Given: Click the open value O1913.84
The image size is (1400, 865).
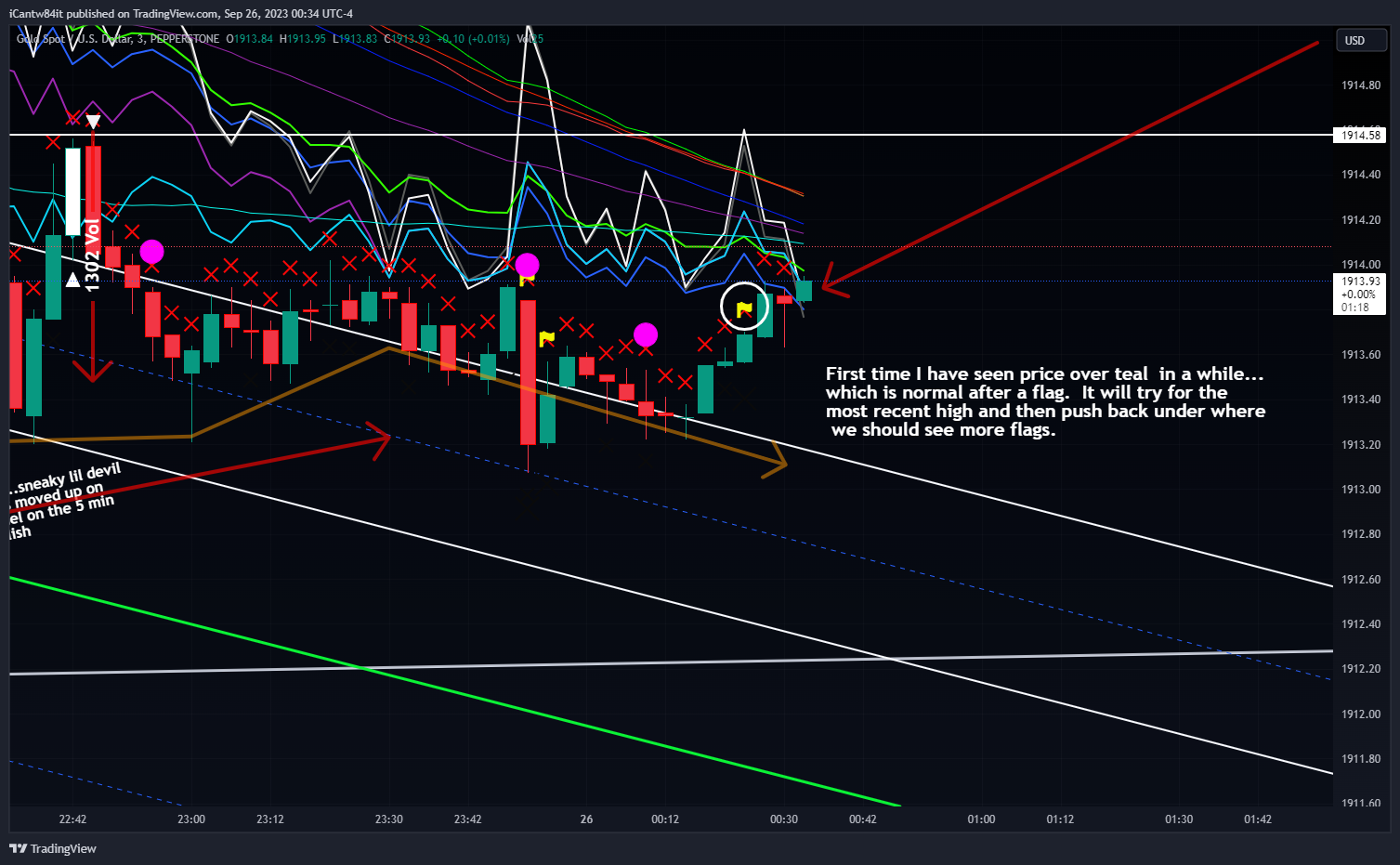Looking at the screenshot, I should coord(250,39).
